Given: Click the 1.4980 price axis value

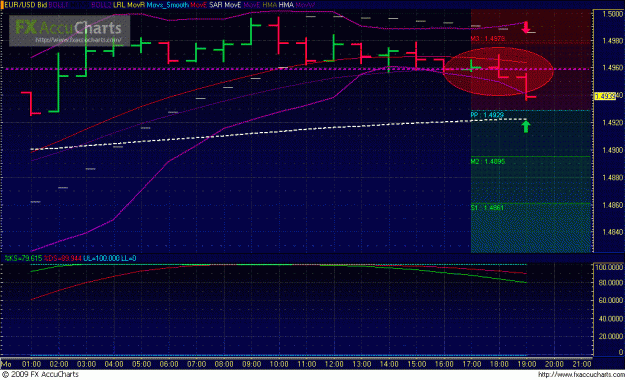Looking at the screenshot, I should [x=613, y=41].
